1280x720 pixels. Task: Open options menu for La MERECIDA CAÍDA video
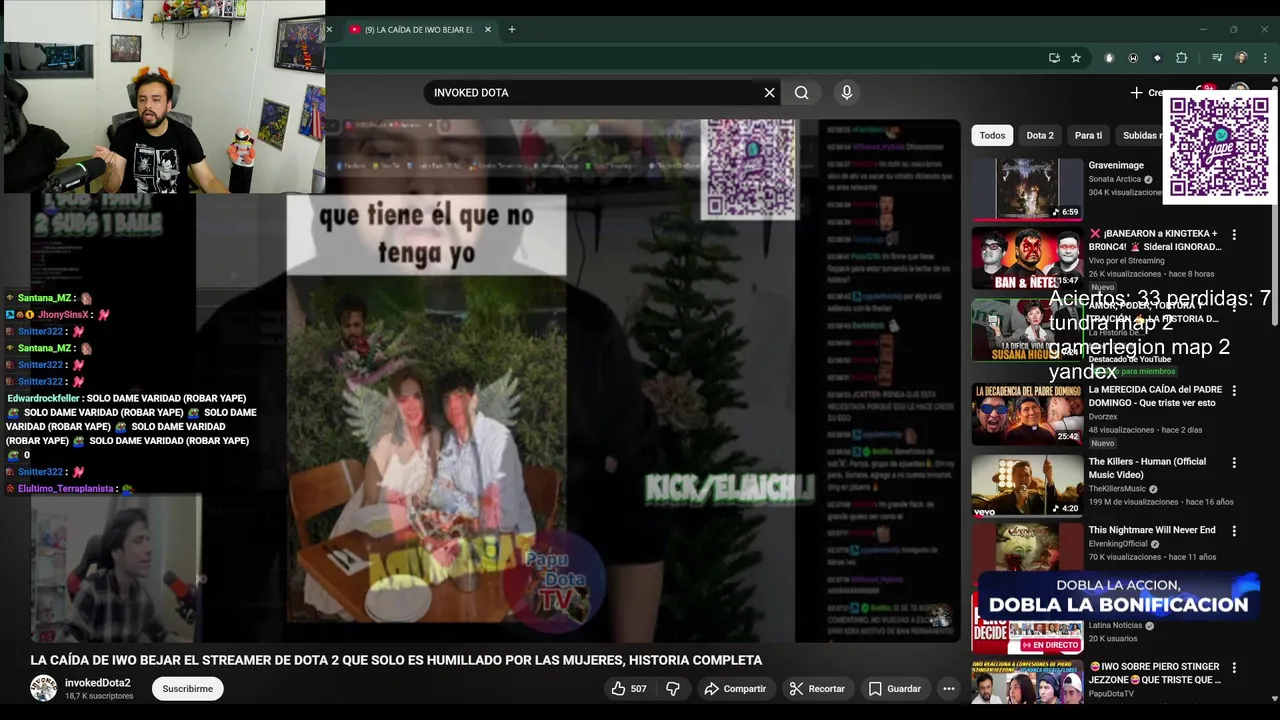(x=1234, y=390)
